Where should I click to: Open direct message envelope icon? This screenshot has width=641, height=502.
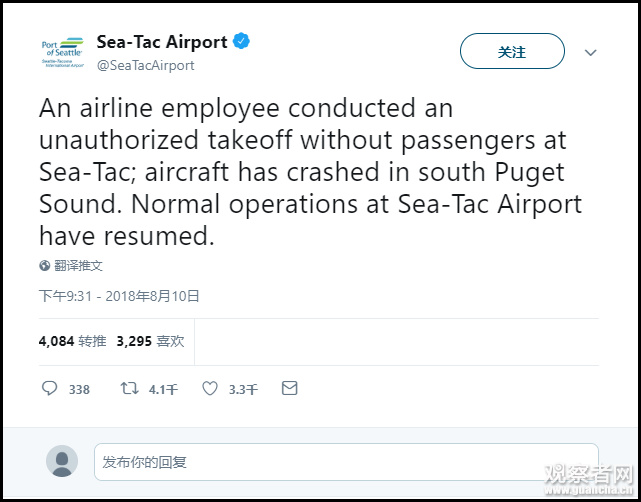tap(289, 389)
